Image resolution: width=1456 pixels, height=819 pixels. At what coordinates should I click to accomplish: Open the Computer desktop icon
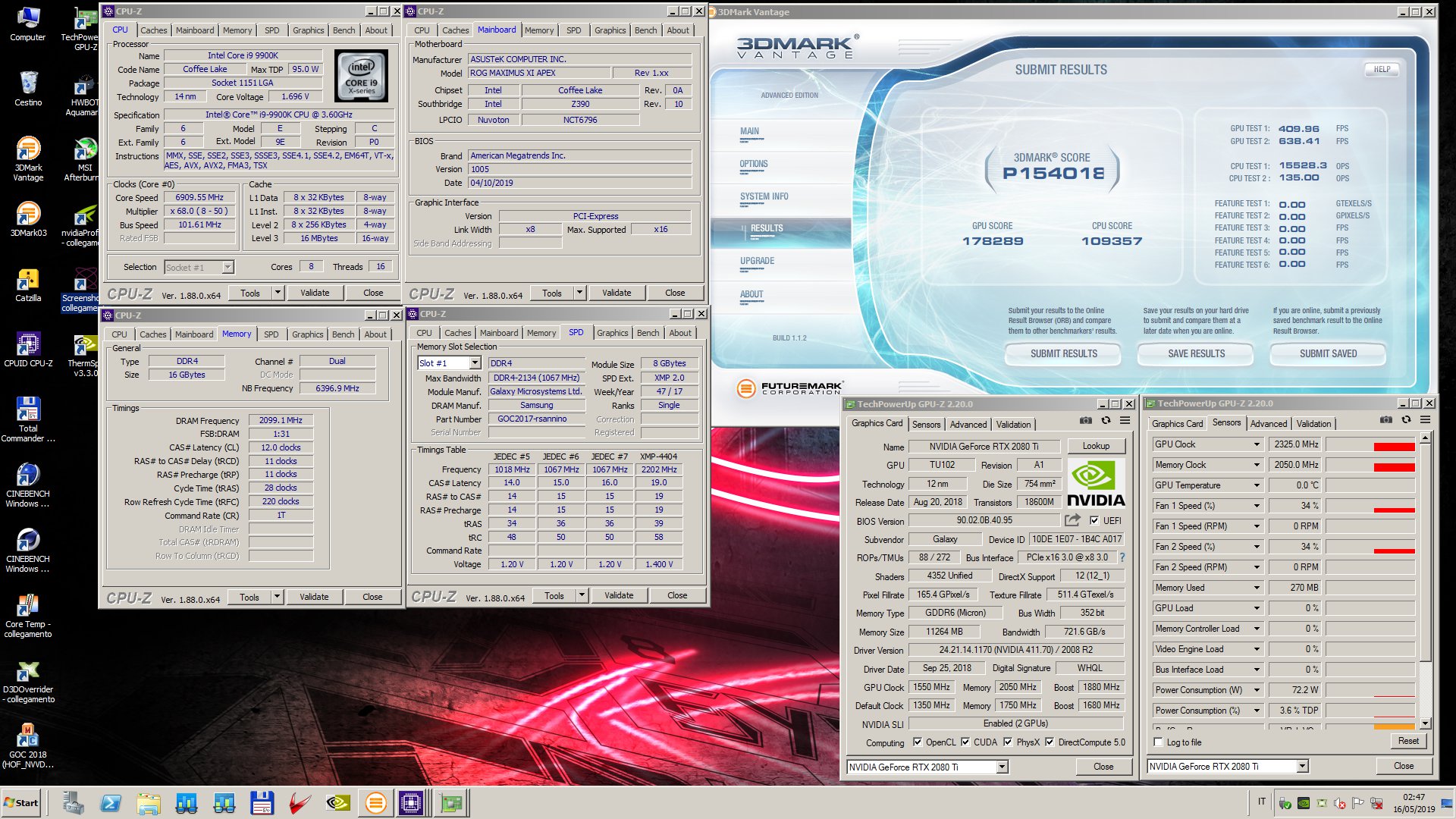pos(28,24)
